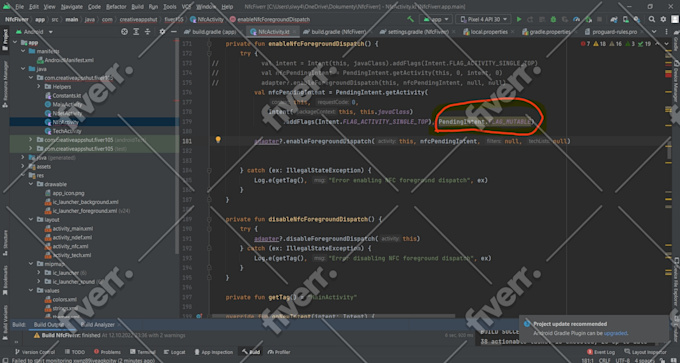Open Bookmarks sidebar tool window

tap(5, 280)
